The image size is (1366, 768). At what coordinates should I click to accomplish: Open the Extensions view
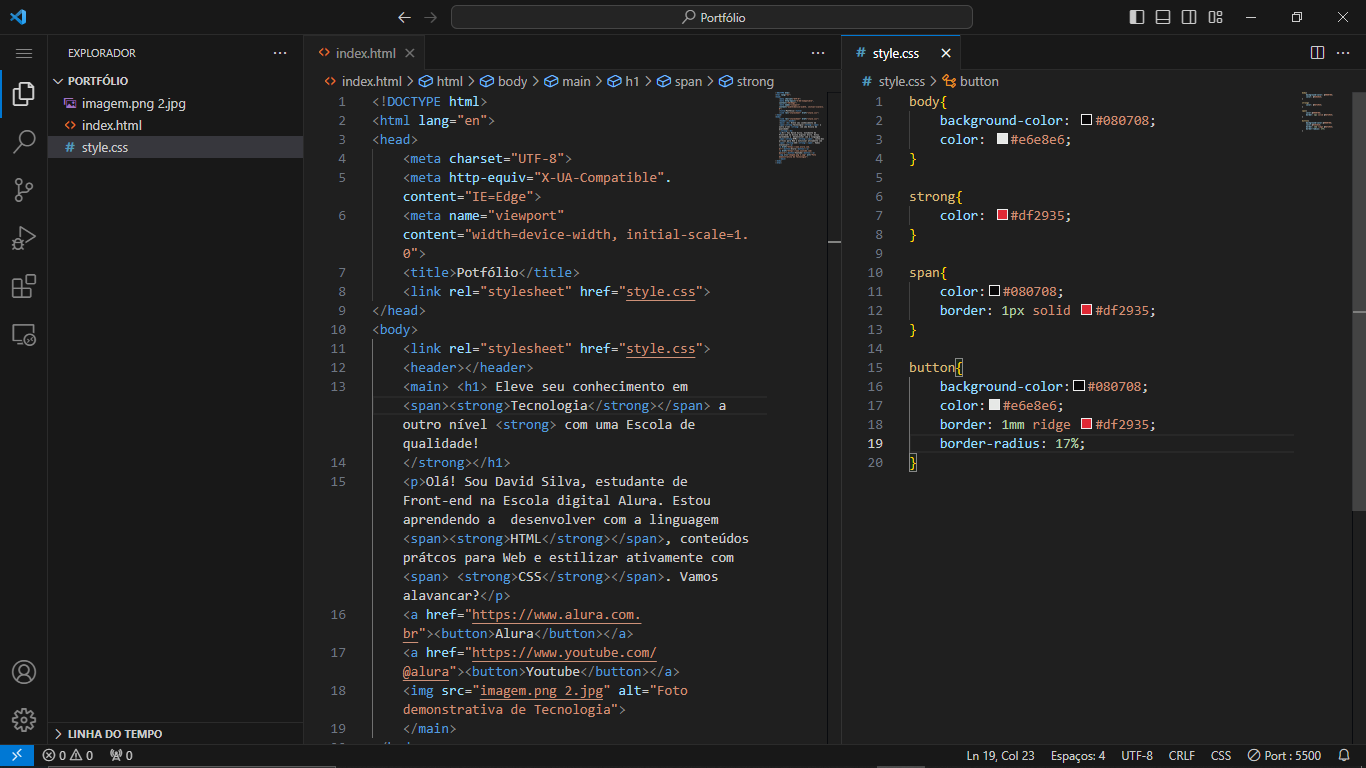pyautogui.click(x=24, y=286)
